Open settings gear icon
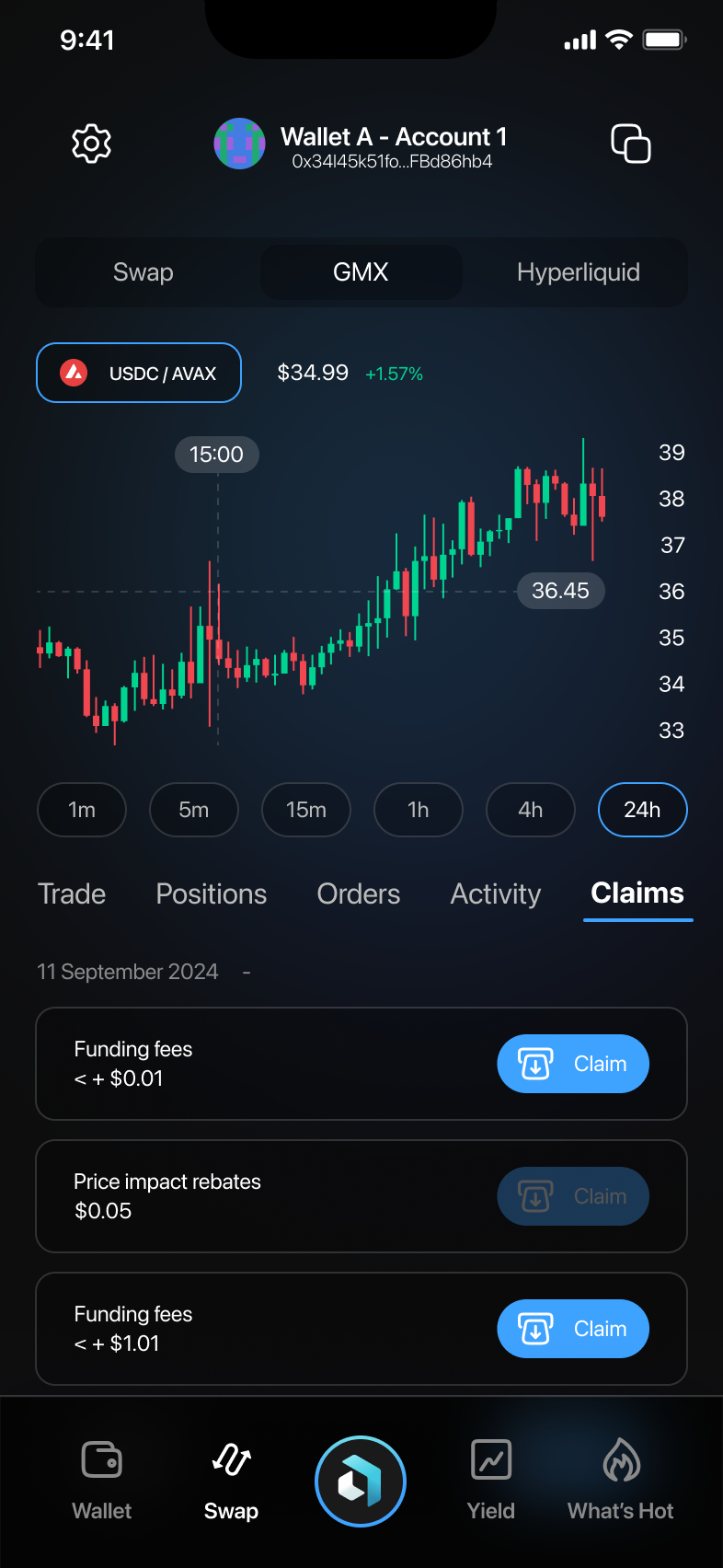This screenshot has height=1568, width=723. (92, 144)
